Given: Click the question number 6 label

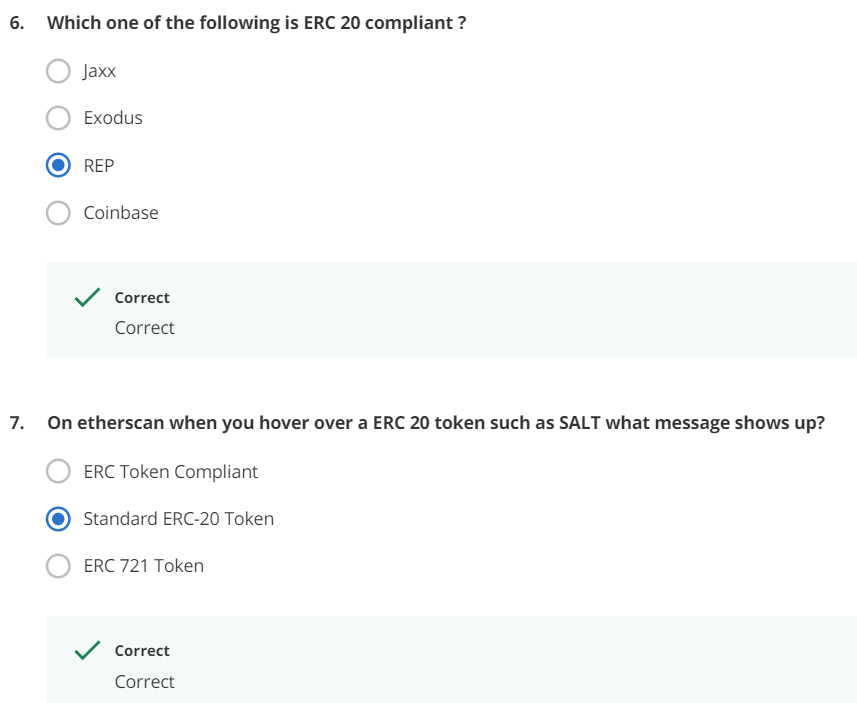Looking at the screenshot, I should point(16,23).
